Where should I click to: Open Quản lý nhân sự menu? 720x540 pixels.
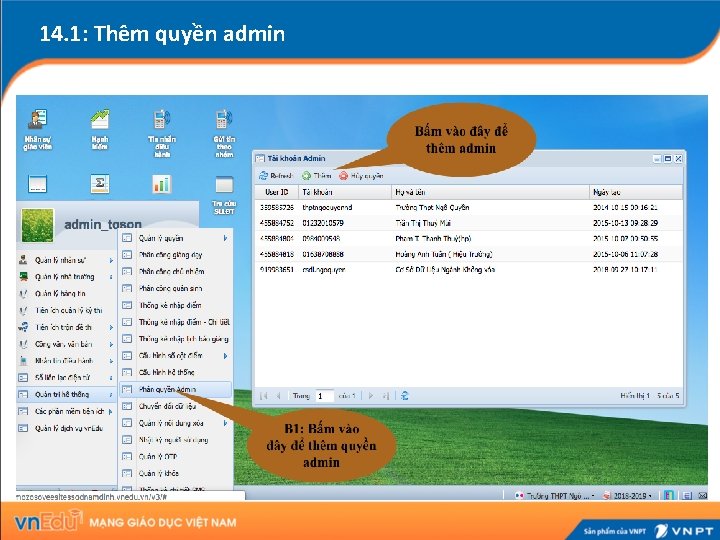(66, 260)
